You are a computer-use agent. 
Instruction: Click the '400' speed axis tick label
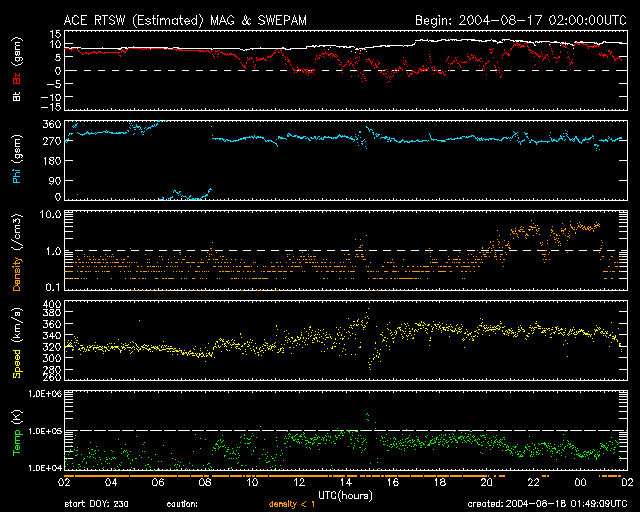(x=52, y=304)
